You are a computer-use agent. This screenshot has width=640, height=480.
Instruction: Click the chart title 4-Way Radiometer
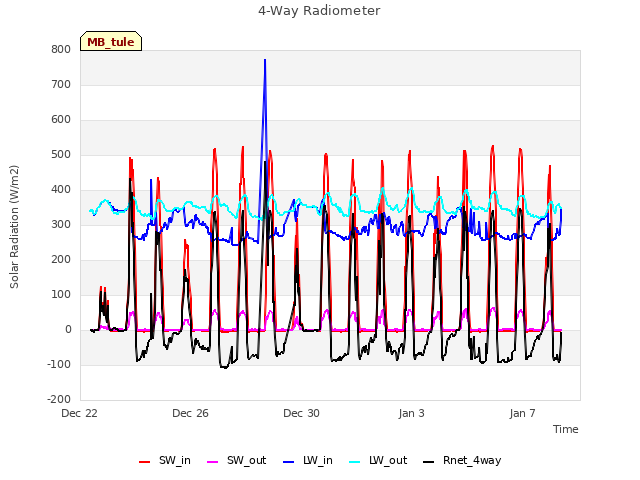[319, 11]
